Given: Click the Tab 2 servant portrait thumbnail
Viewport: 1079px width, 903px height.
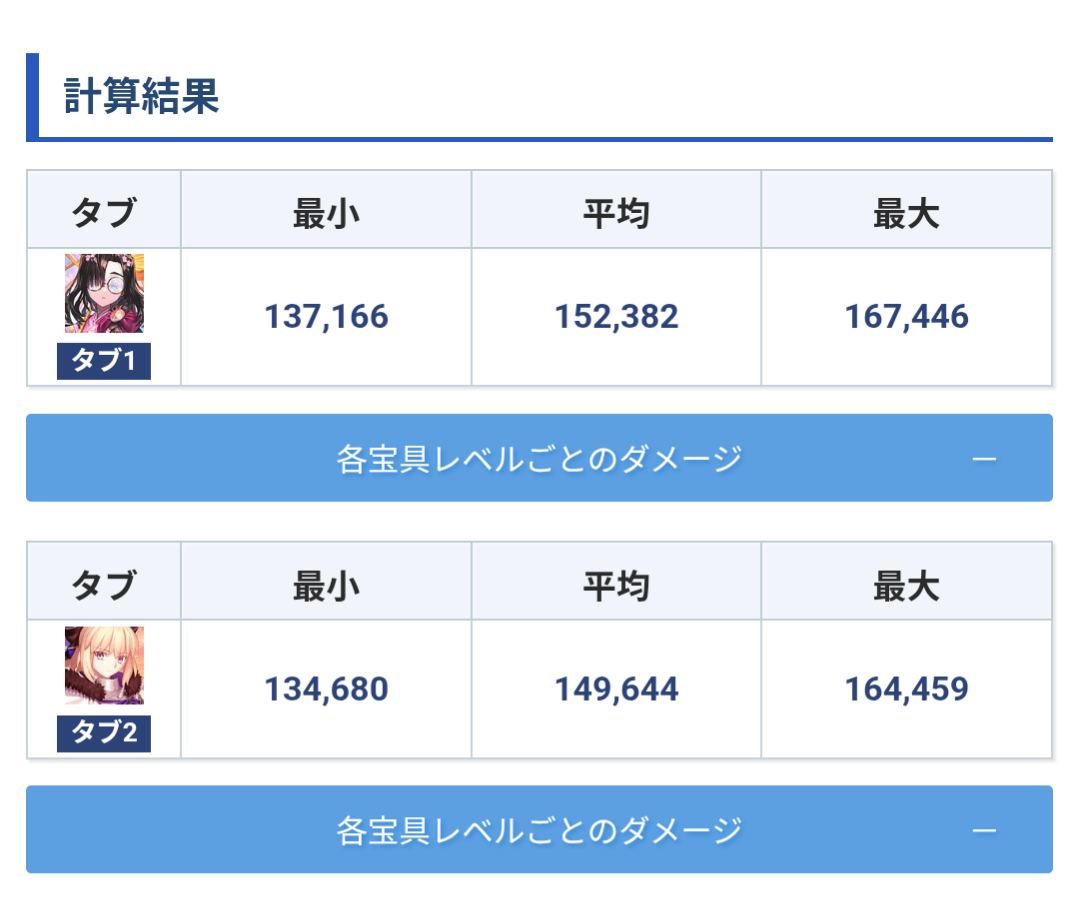Looking at the screenshot, I should (104, 665).
